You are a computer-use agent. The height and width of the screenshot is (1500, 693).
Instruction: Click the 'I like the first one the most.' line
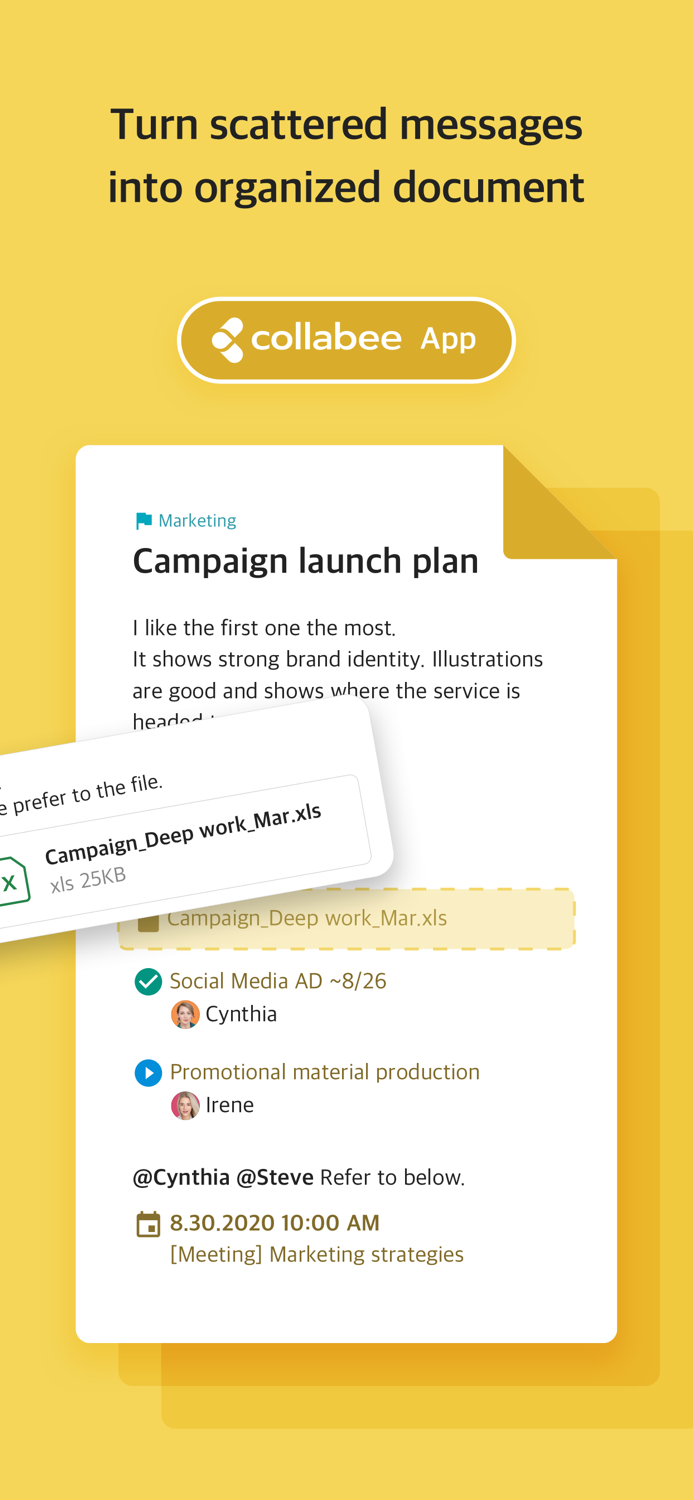pyautogui.click(x=264, y=628)
